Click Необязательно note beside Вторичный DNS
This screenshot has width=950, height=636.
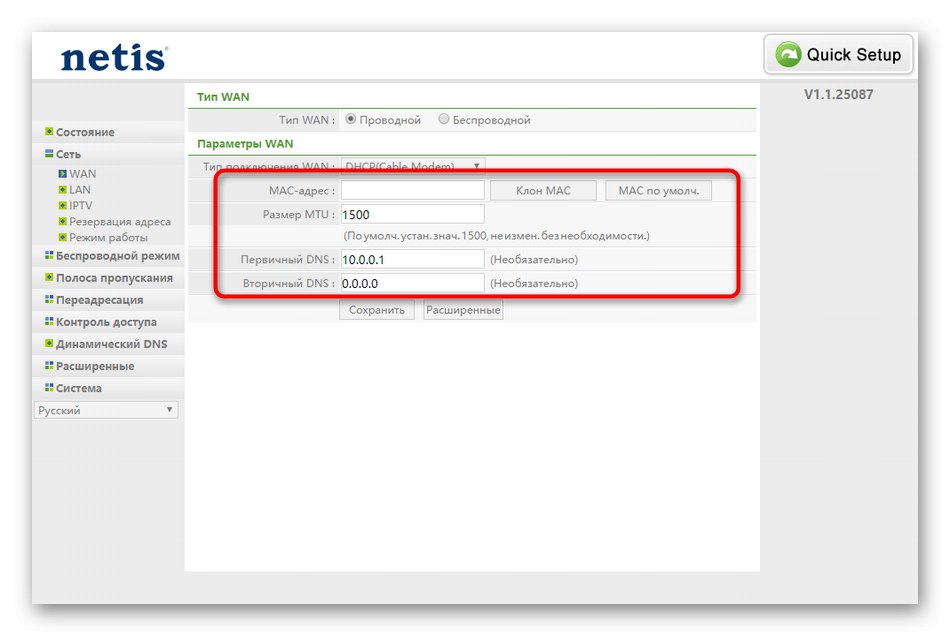[534, 283]
